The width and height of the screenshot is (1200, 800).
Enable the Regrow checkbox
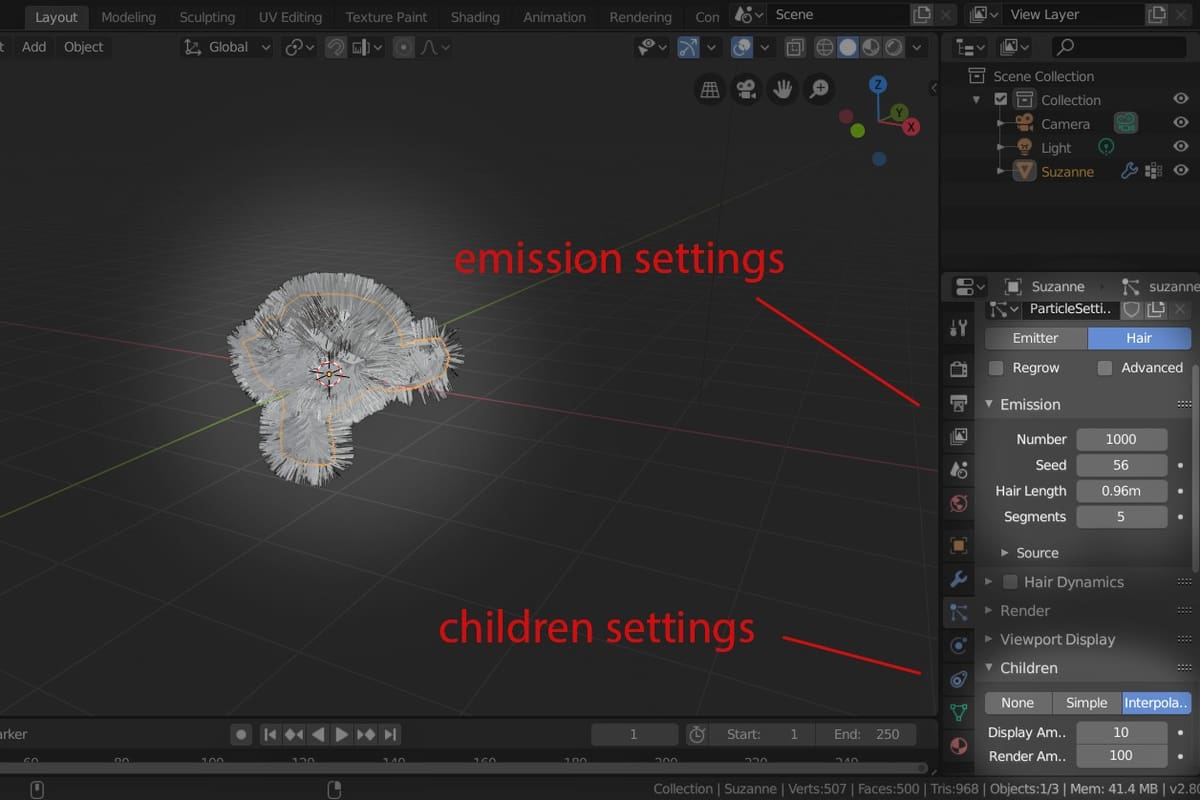[996, 368]
